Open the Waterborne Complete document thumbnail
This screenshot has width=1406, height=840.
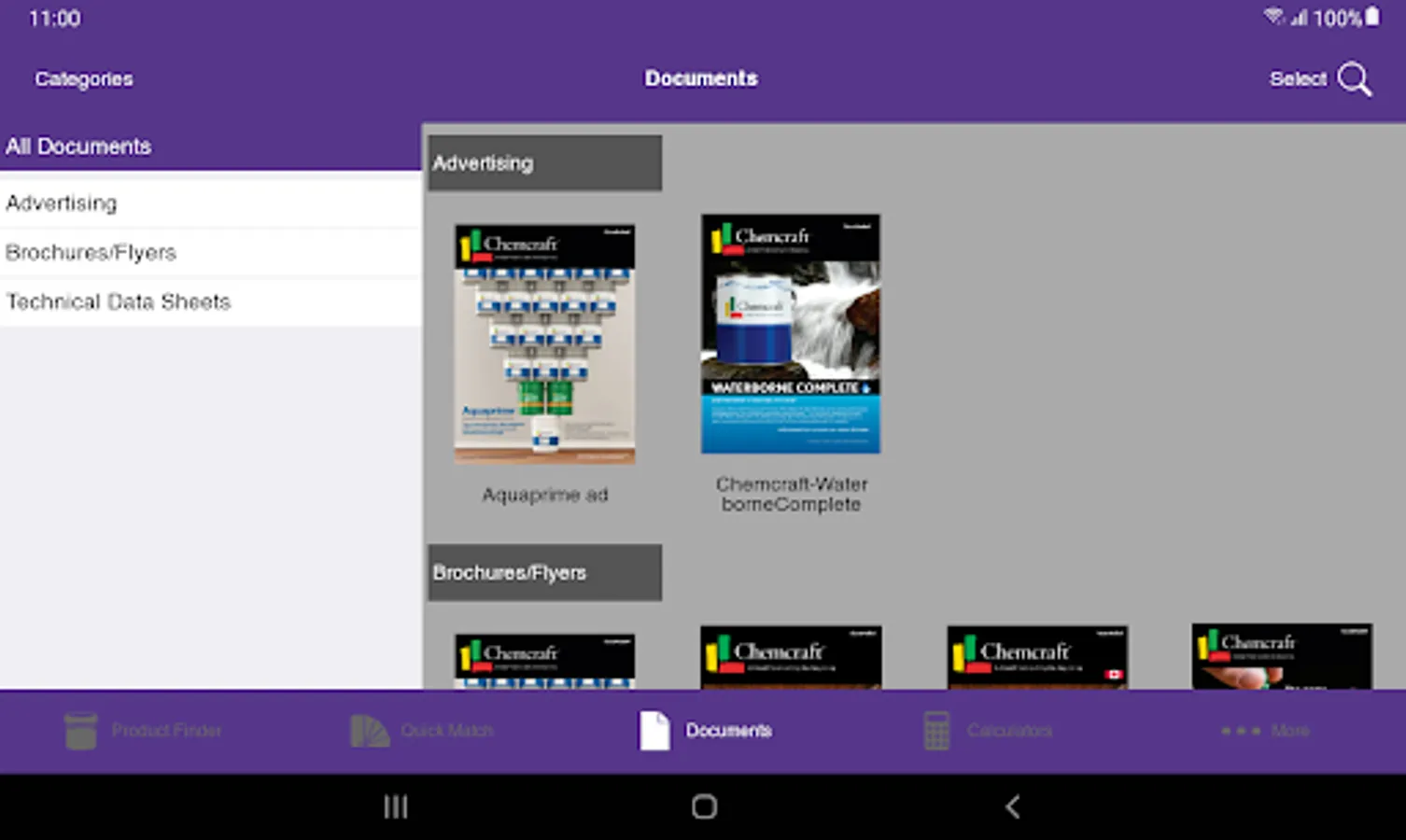click(791, 334)
